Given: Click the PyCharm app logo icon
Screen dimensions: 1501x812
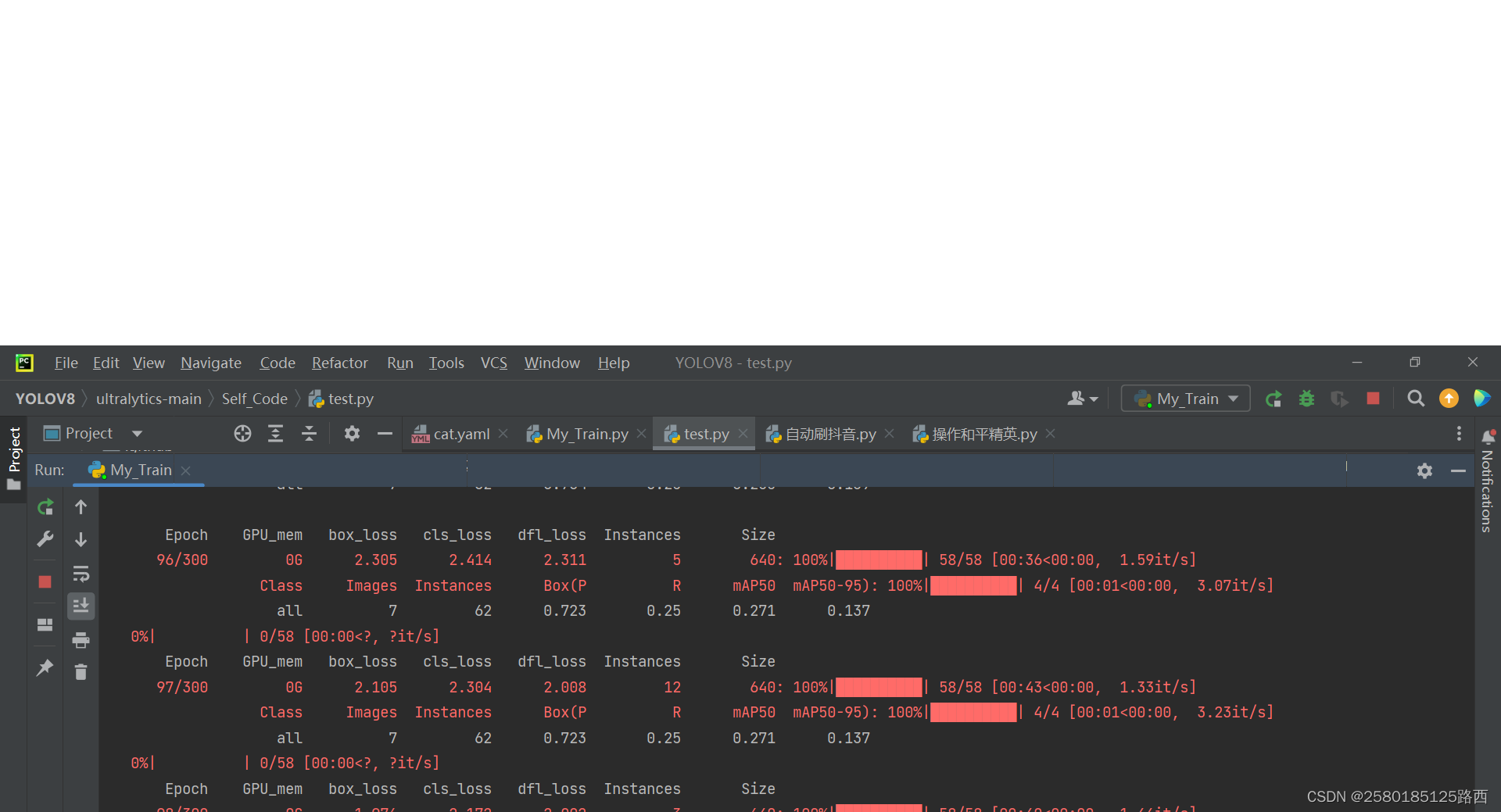Looking at the screenshot, I should 24,363.
